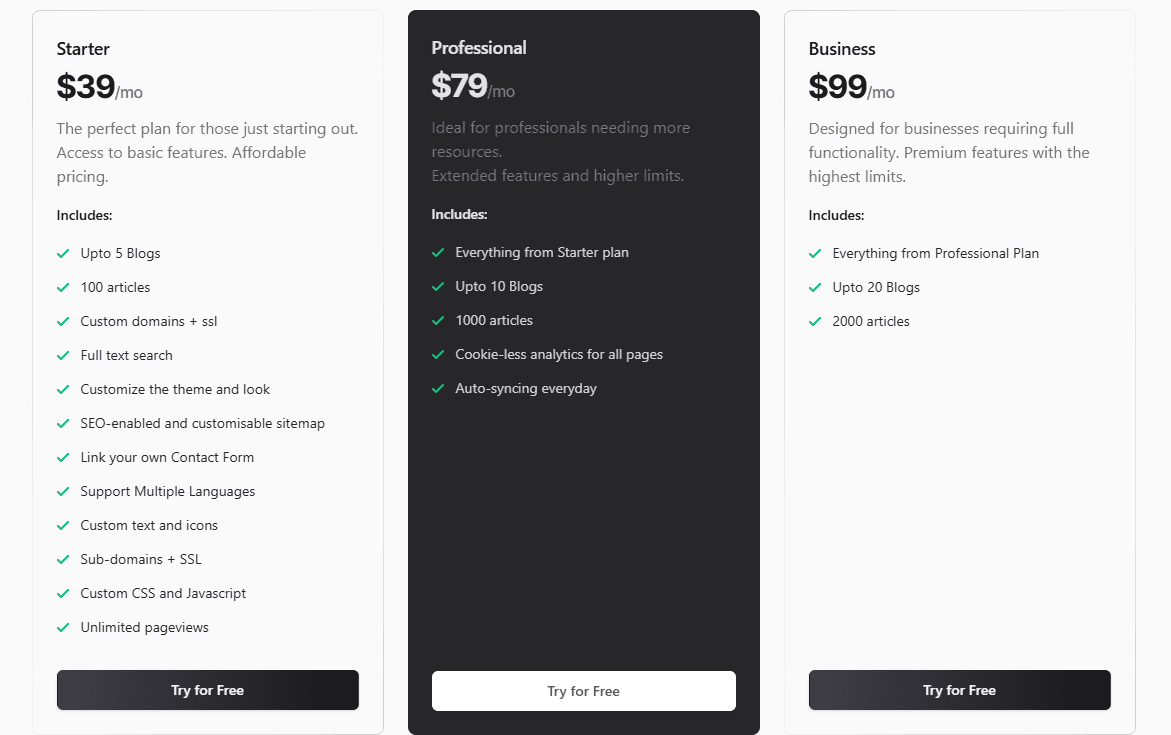Screen dimensions: 1171x735
Task: Click the checkmark next to 2000 articles
Action: (815, 321)
